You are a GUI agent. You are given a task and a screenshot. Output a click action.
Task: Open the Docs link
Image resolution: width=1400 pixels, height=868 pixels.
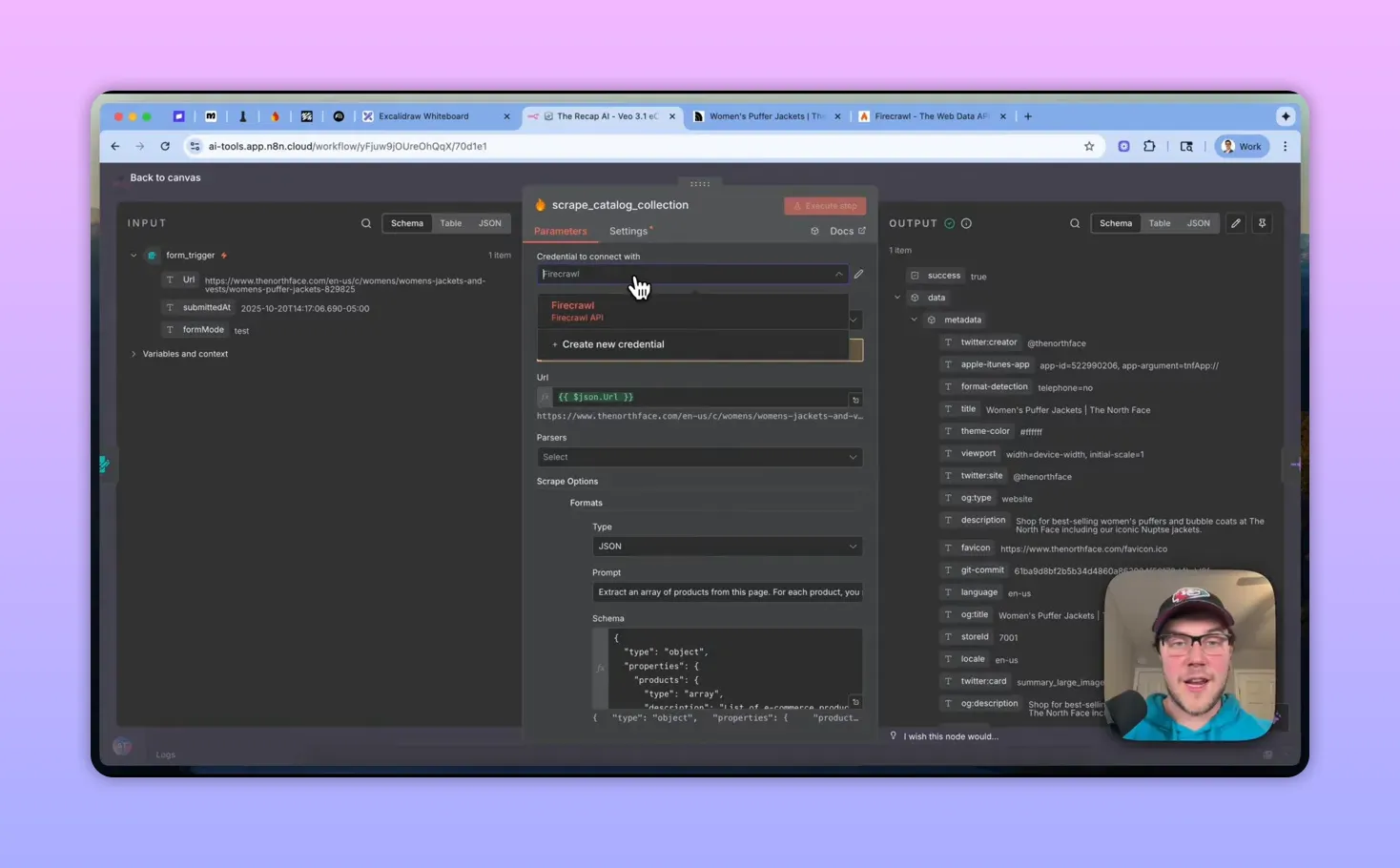848,231
